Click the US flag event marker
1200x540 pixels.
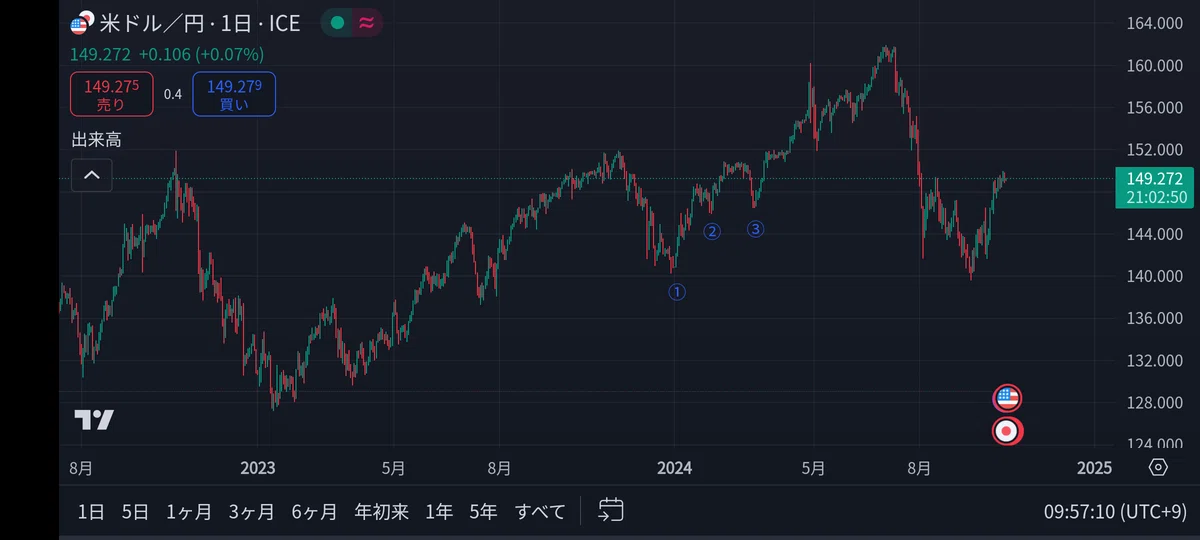[x=1007, y=398]
